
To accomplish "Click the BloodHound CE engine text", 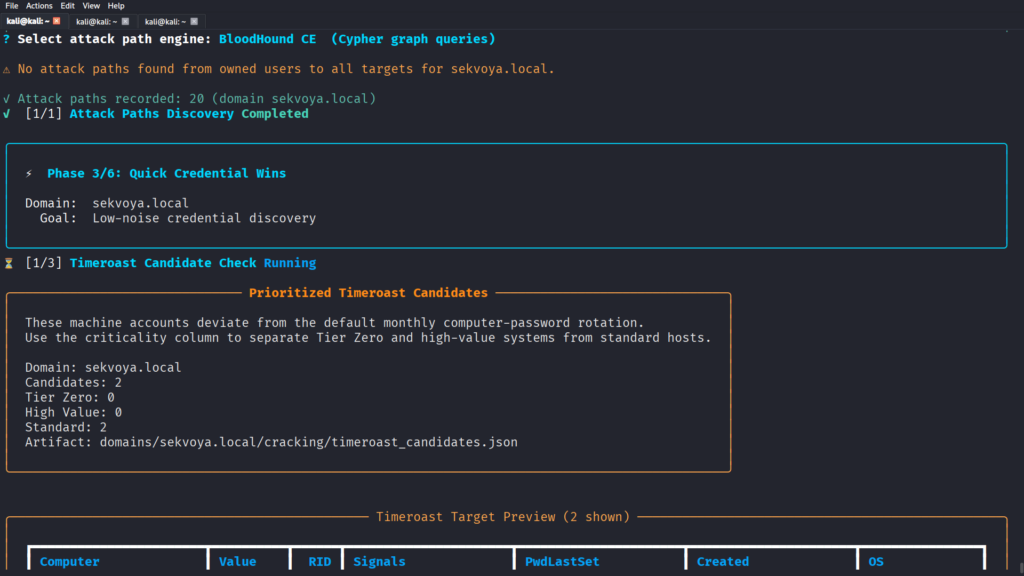I will [x=267, y=39].
